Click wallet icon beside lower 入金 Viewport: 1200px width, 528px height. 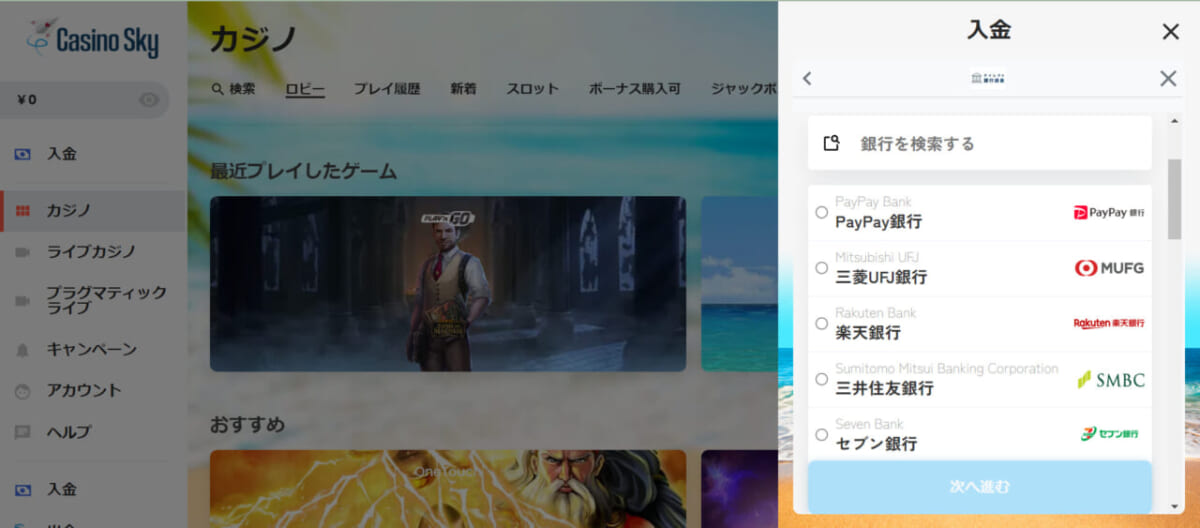(x=22, y=489)
